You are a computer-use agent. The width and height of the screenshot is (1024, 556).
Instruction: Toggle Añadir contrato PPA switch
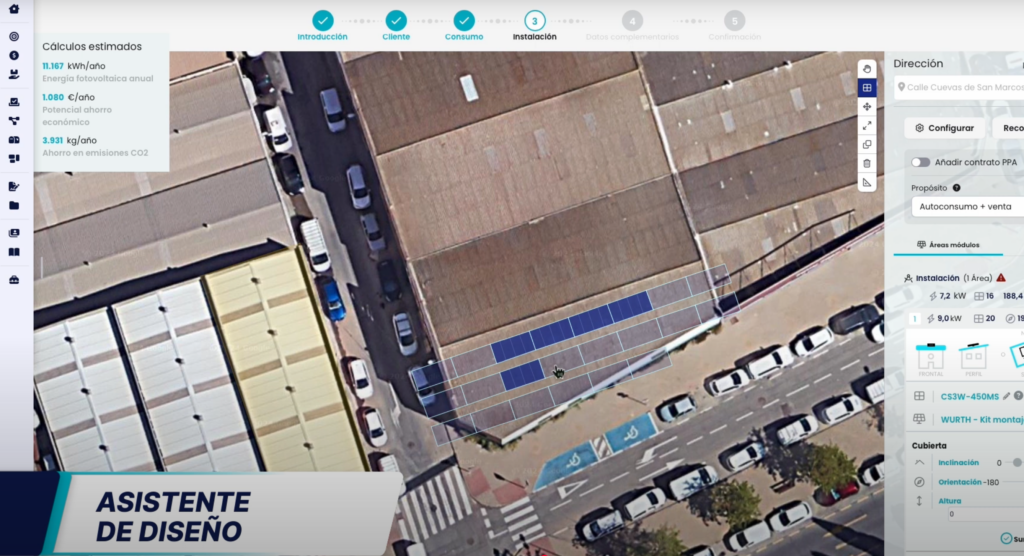(920, 162)
